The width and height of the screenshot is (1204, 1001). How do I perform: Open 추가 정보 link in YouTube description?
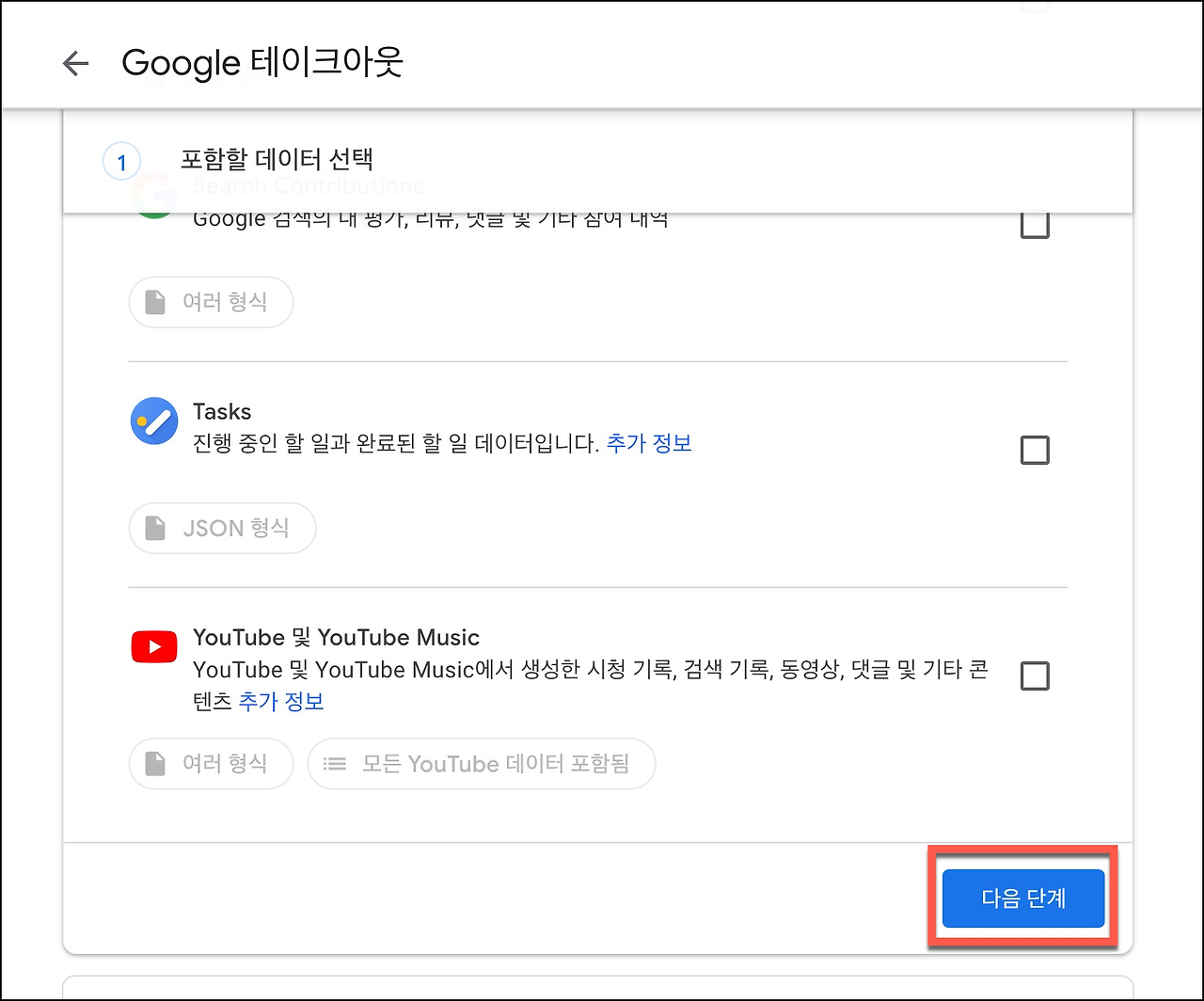(281, 701)
